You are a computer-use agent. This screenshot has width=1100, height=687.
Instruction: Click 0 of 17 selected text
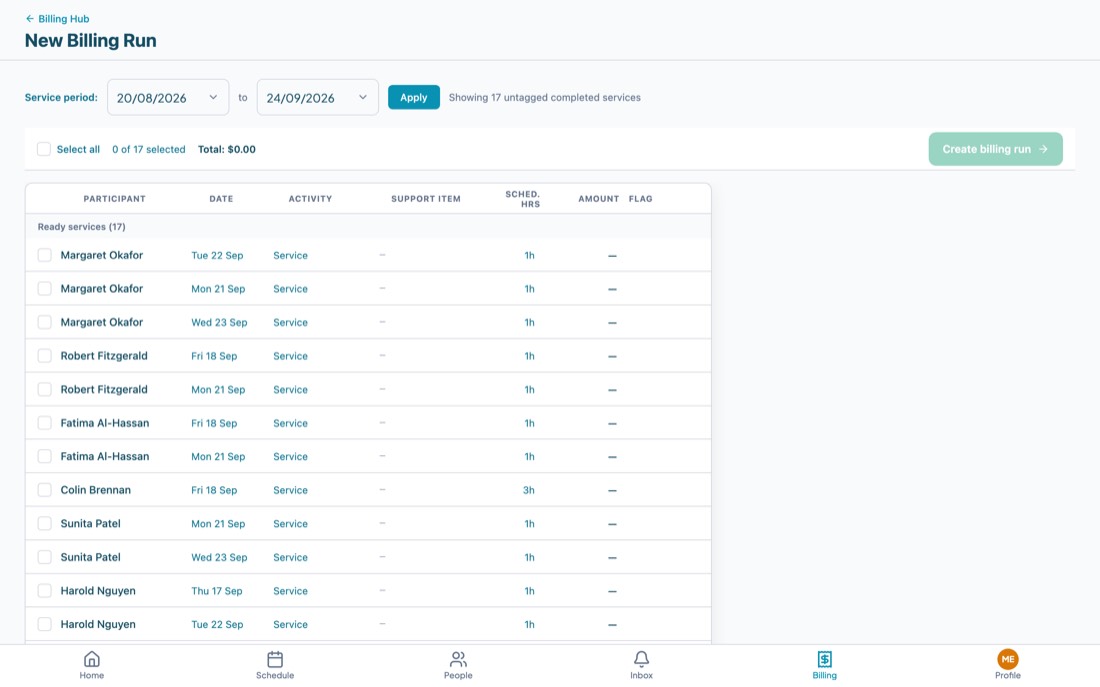149,149
